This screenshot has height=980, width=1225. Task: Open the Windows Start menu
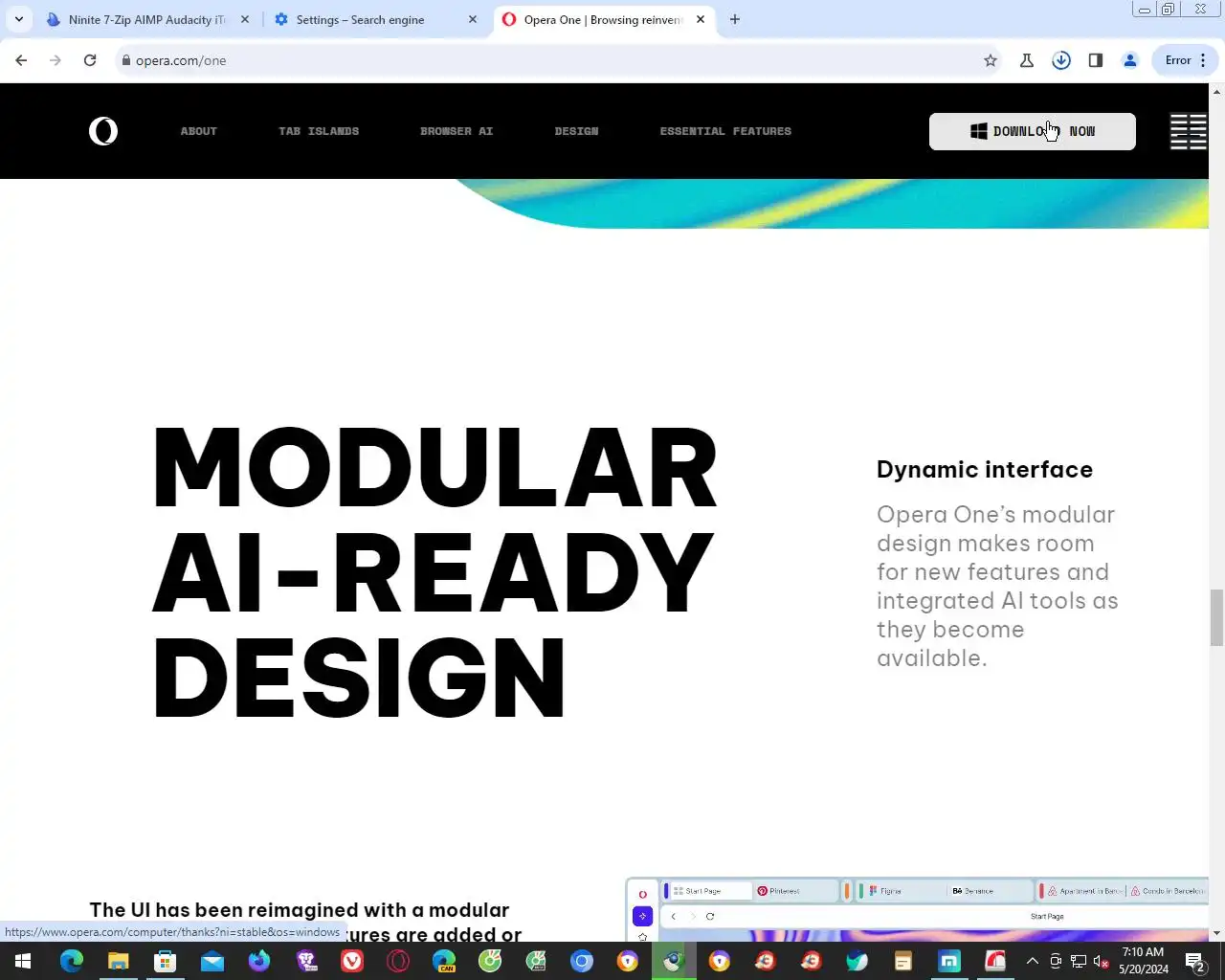point(23,961)
